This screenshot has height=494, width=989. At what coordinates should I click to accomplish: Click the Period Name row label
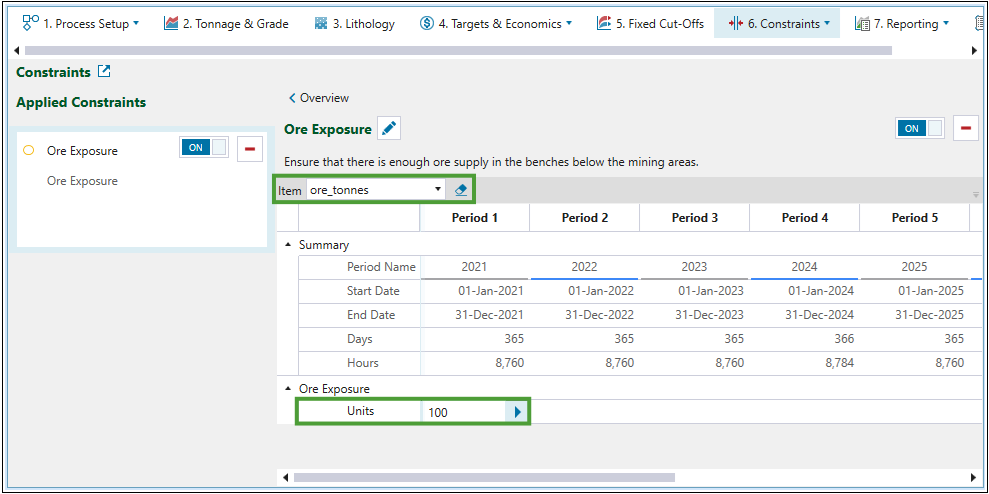point(381,267)
